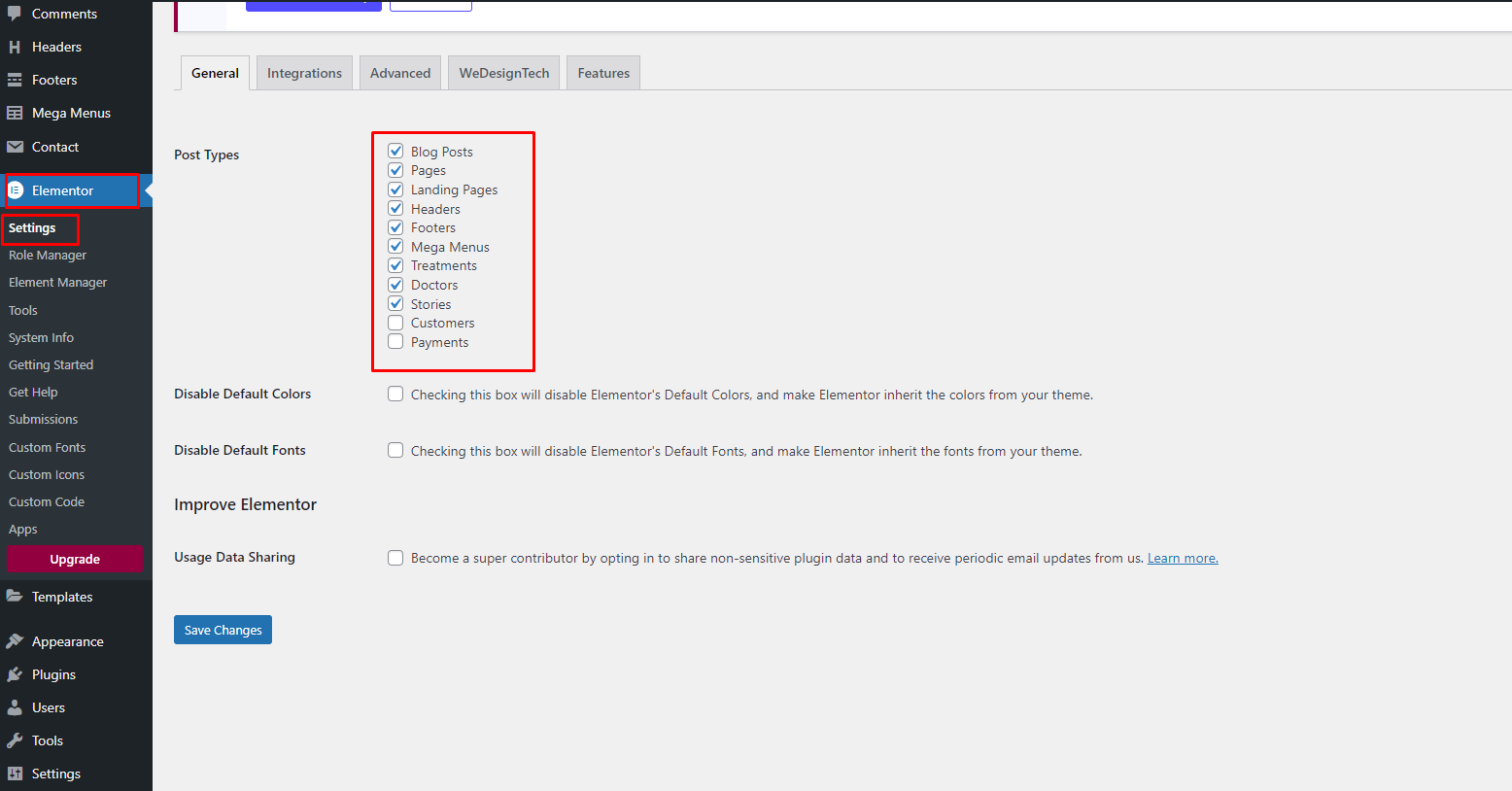Open Getting Started submenu item
The height and width of the screenshot is (791, 1512).
pos(51,364)
